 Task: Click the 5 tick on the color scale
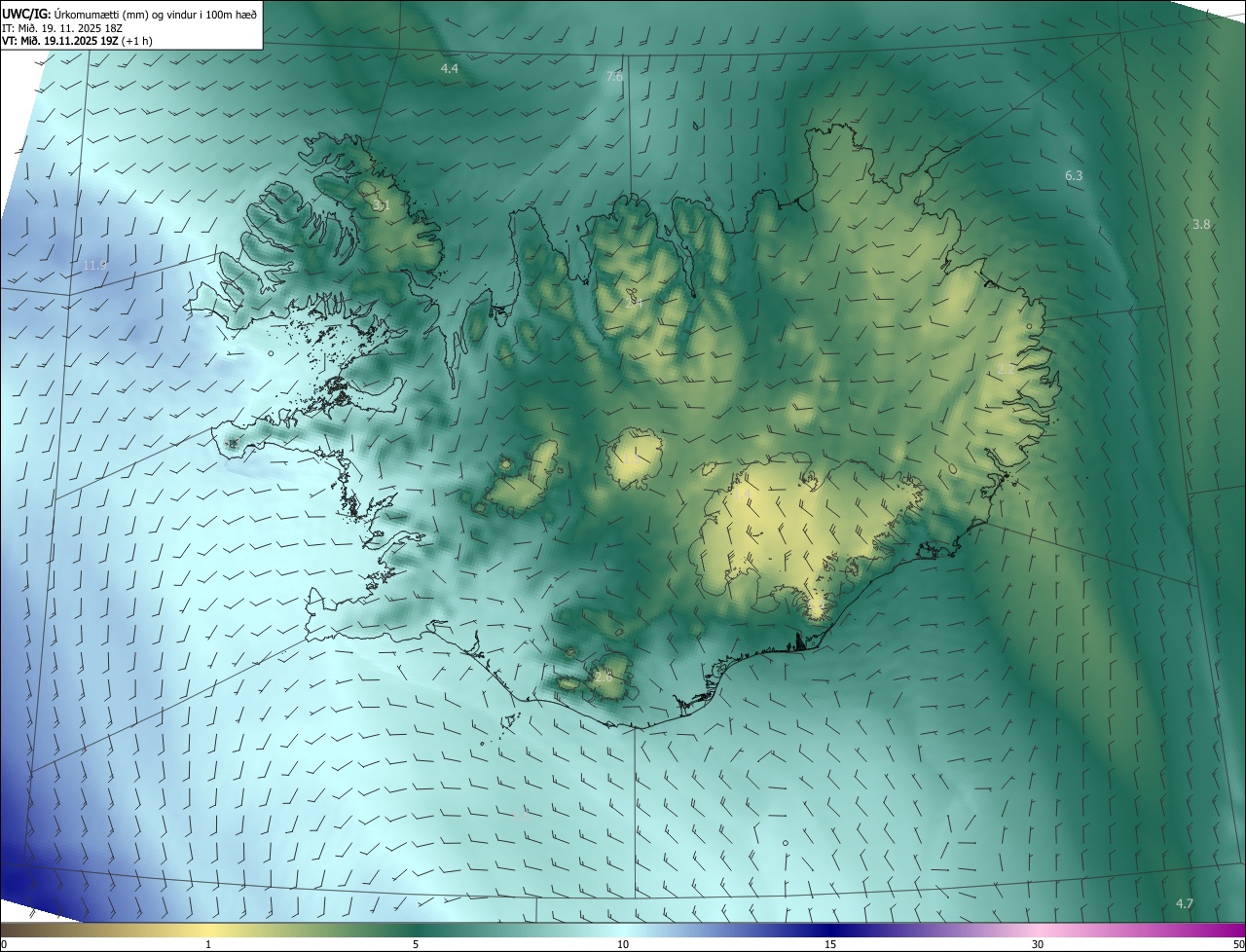pos(416,945)
